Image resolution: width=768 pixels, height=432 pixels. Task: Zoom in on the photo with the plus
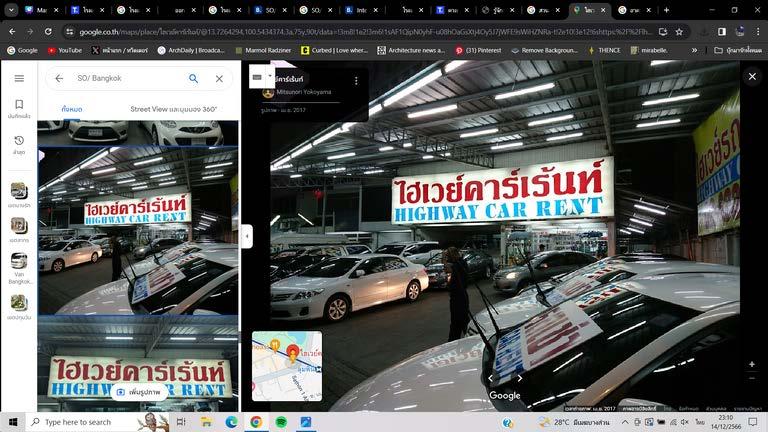[x=752, y=364]
